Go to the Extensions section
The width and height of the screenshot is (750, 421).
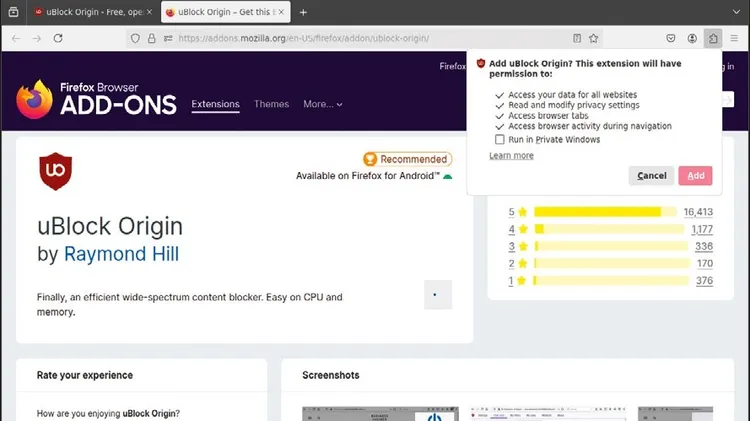[215, 104]
